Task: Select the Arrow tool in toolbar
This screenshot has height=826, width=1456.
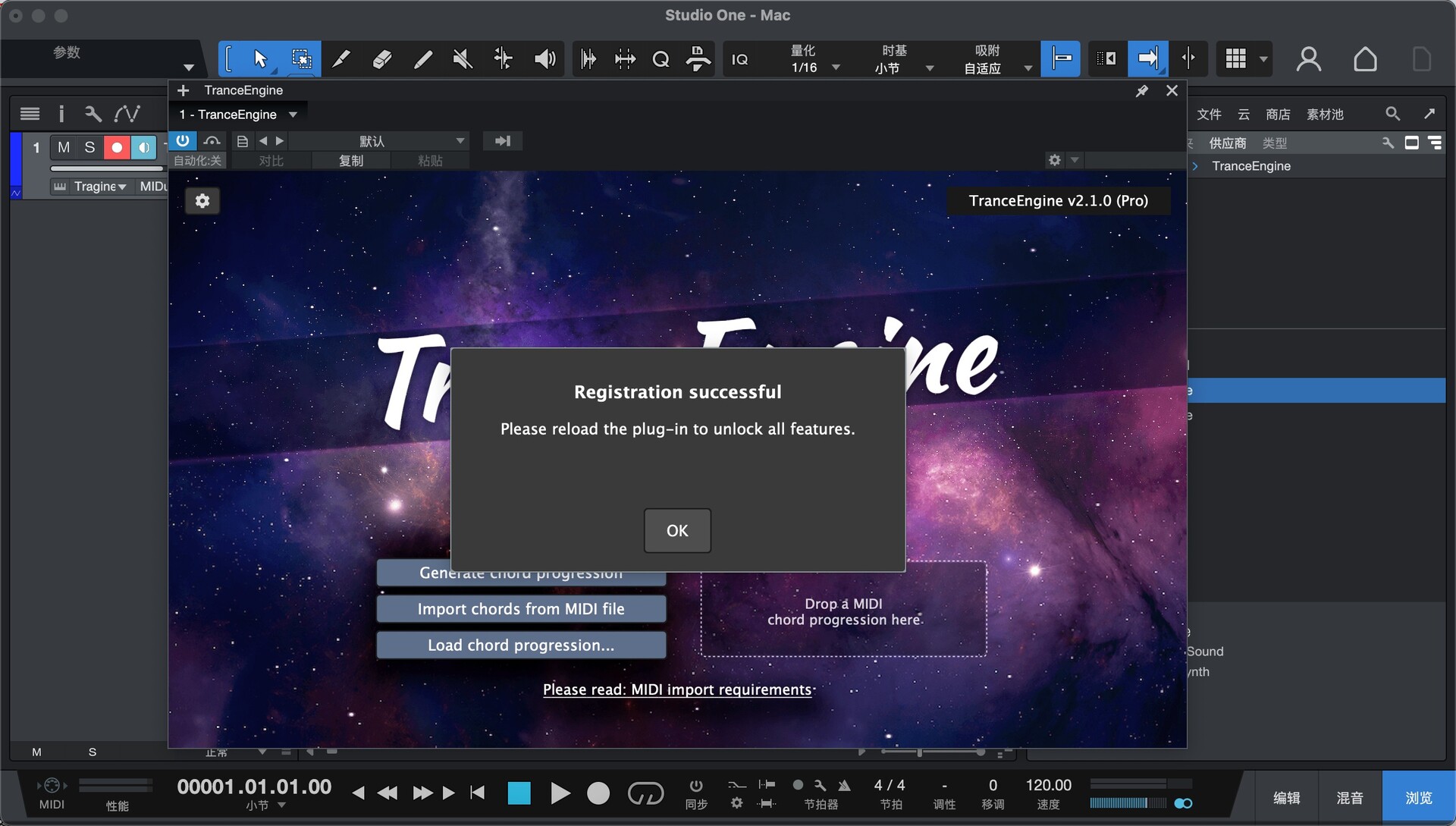Action: click(260, 59)
